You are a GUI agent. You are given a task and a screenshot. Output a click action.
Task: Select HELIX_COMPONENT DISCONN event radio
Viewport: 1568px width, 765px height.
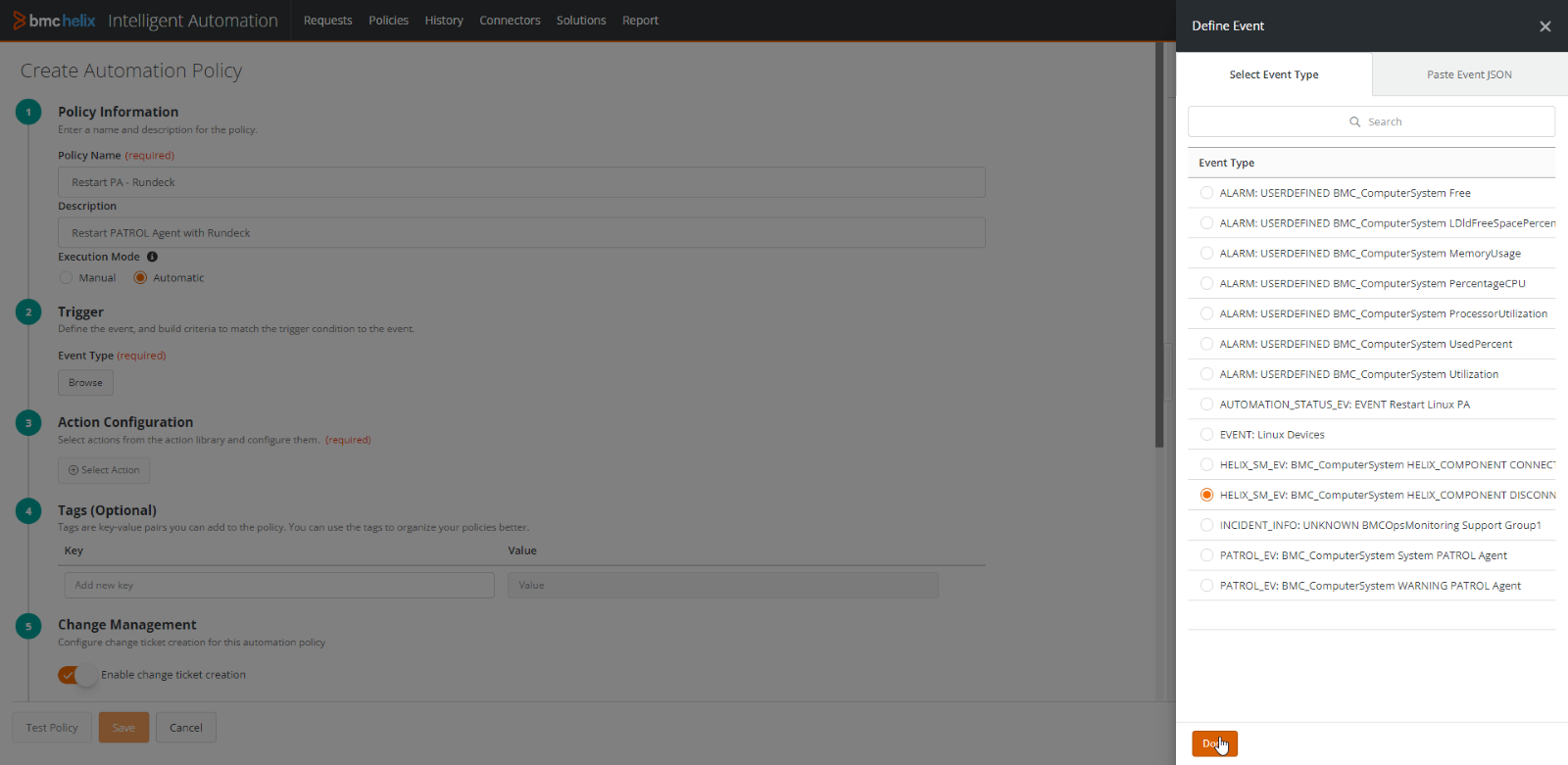[x=1206, y=495]
